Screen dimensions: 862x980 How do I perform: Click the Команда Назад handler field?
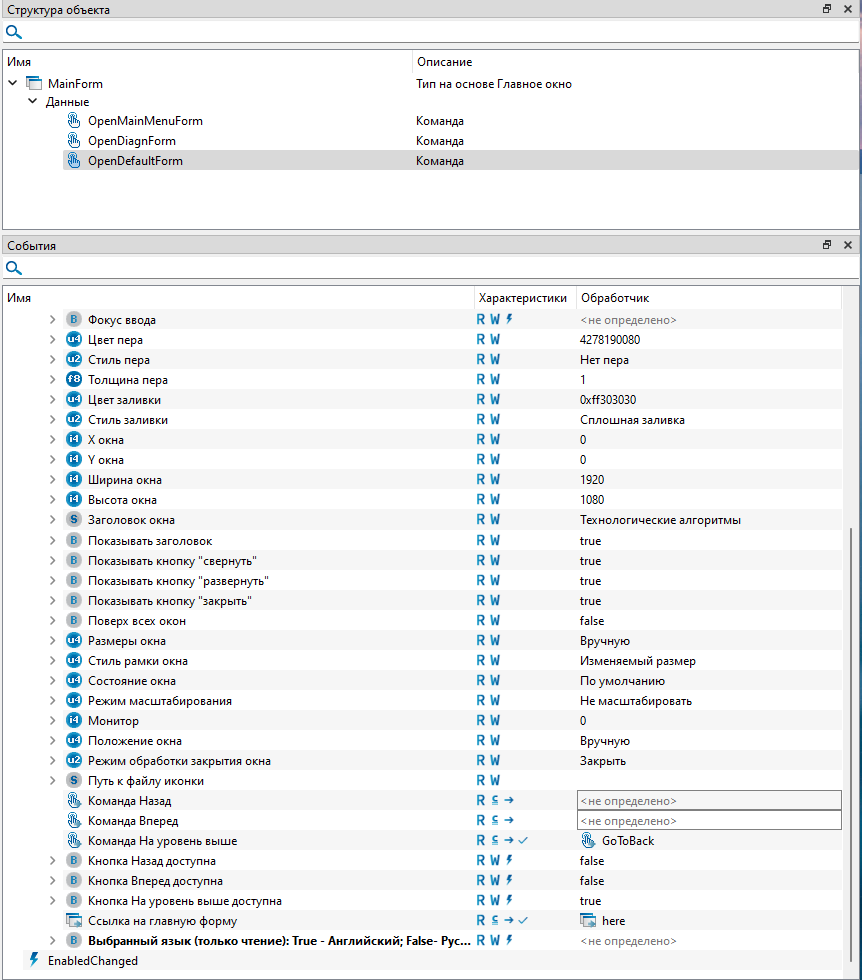(x=708, y=801)
